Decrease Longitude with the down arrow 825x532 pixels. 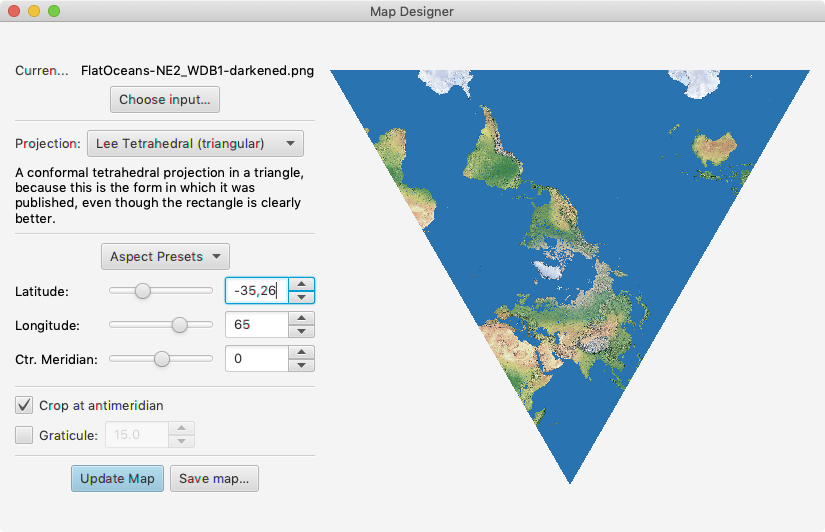click(x=302, y=331)
